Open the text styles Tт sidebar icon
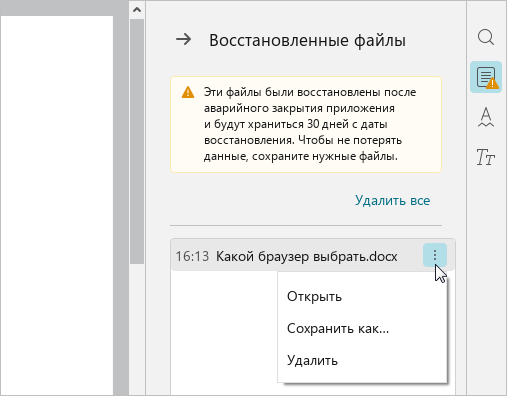This screenshot has width=507, height=396. tap(485, 157)
